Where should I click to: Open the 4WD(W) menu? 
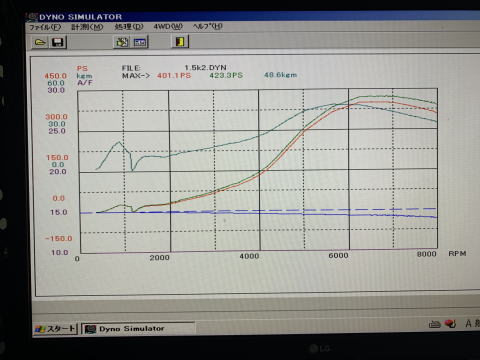(168, 26)
